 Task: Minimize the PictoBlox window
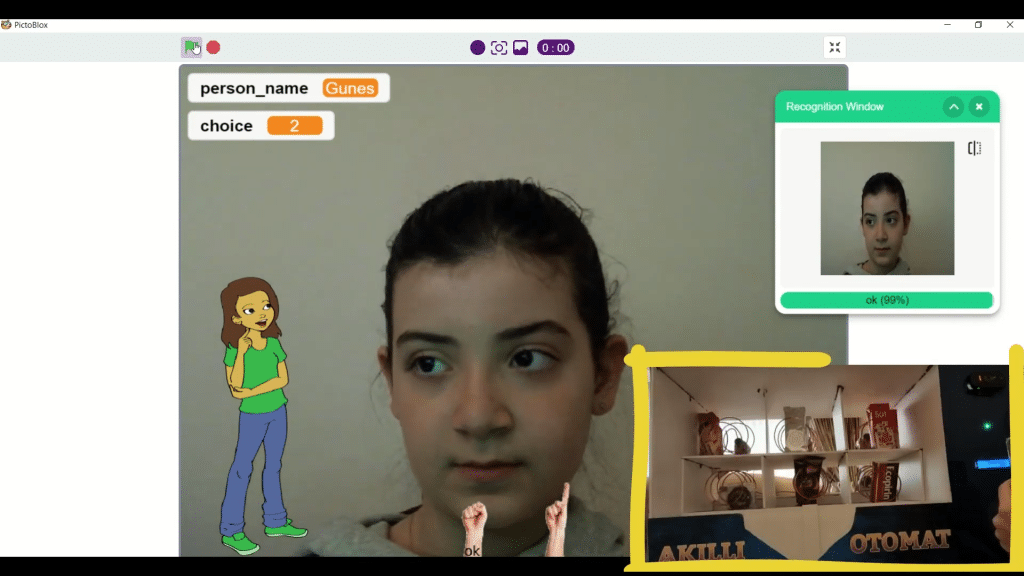point(948,25)
